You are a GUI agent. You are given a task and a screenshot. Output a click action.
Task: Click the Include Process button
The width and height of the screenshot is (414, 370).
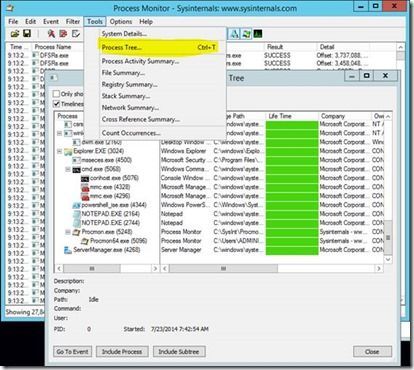click(x=122, y=352)
